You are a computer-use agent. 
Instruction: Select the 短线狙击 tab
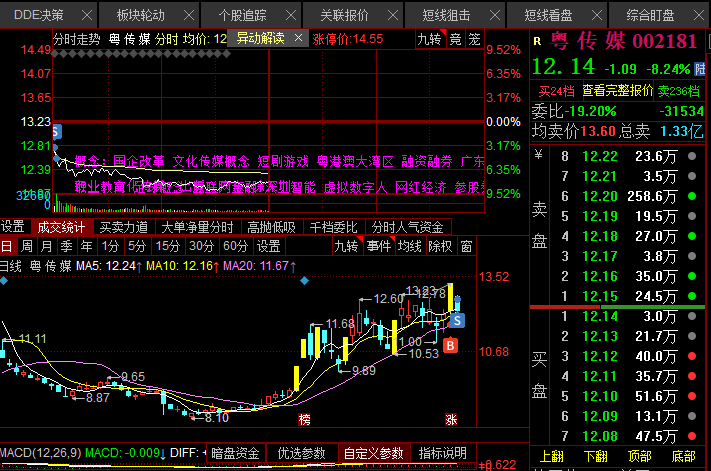[x=446, y=15]
